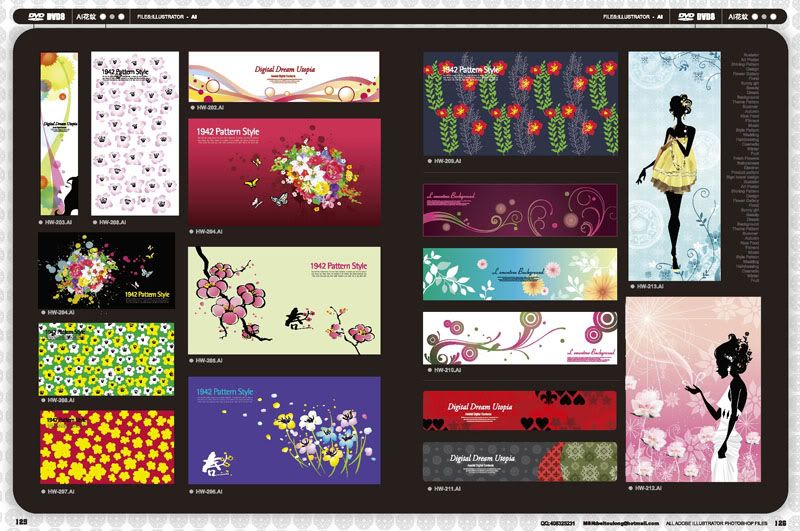Select the pink flower pattern thumbnail on white

point(135,133)
